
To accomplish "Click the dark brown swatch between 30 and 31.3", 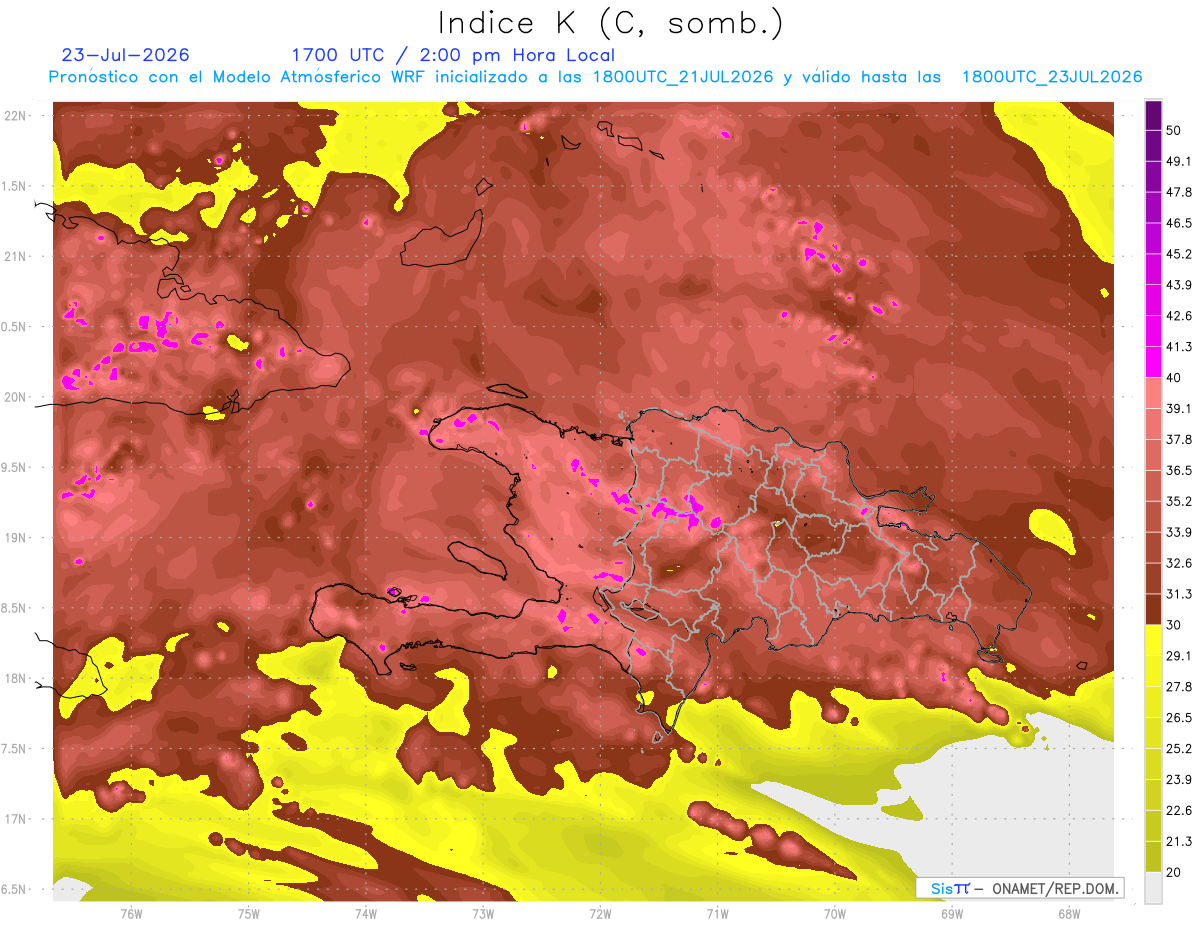I will coord(1153,609).
